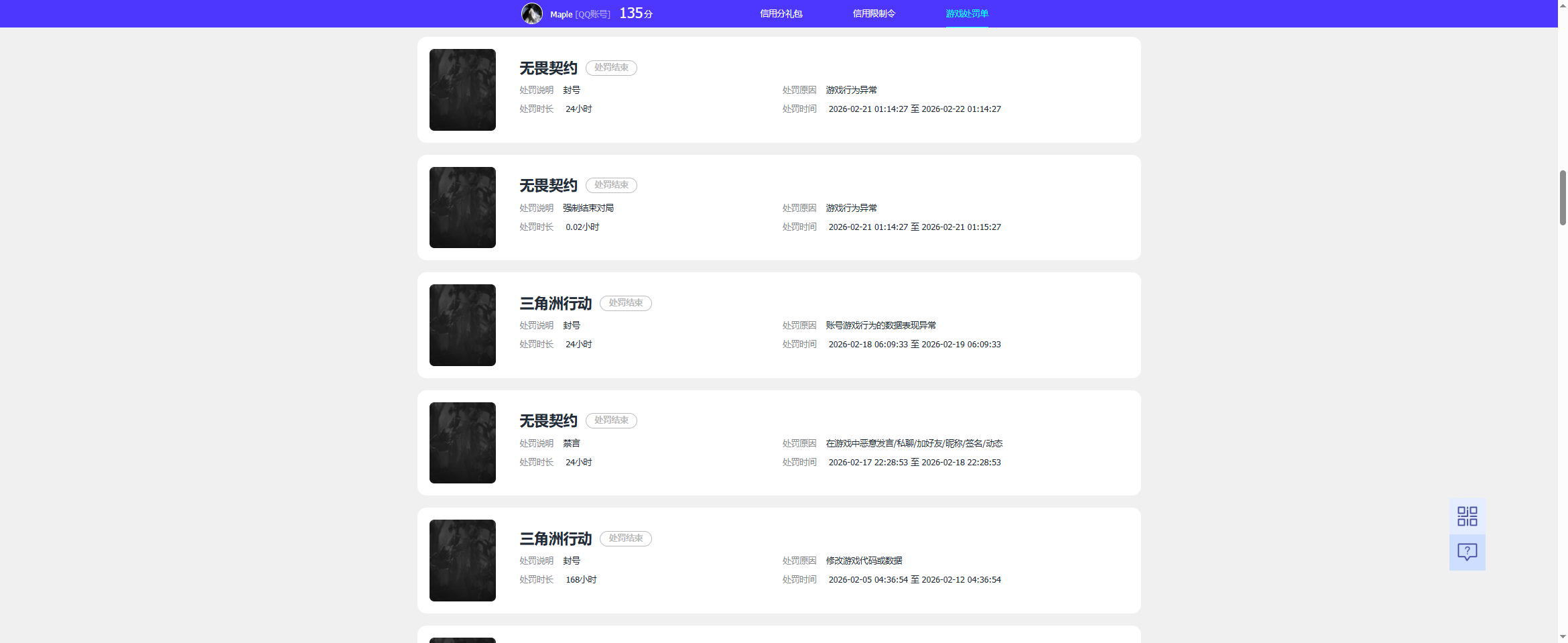Click the 无畏契约 title of 禁言 record
The image size is (1568, 643).
point(548,420)
